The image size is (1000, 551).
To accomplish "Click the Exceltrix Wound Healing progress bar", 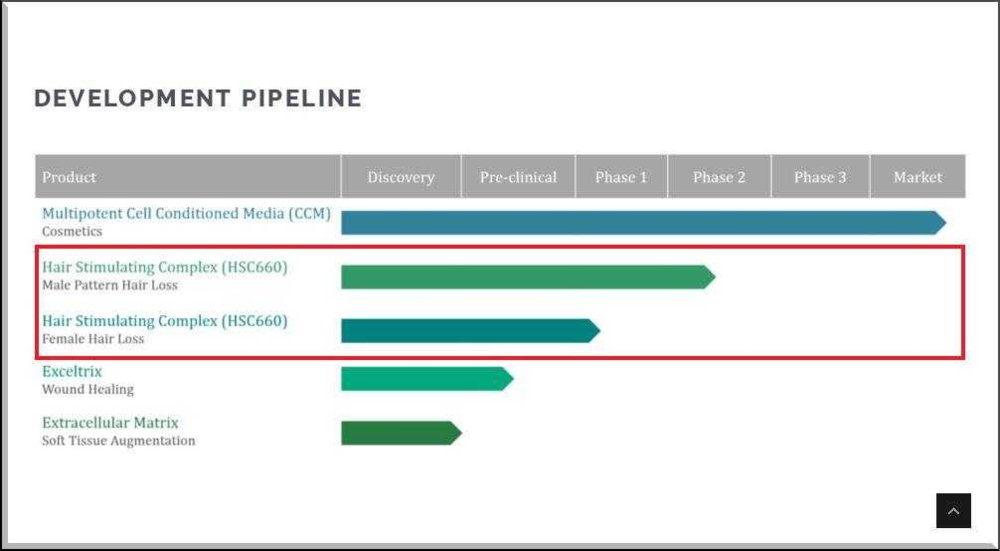I will click(x=425, y=379).
